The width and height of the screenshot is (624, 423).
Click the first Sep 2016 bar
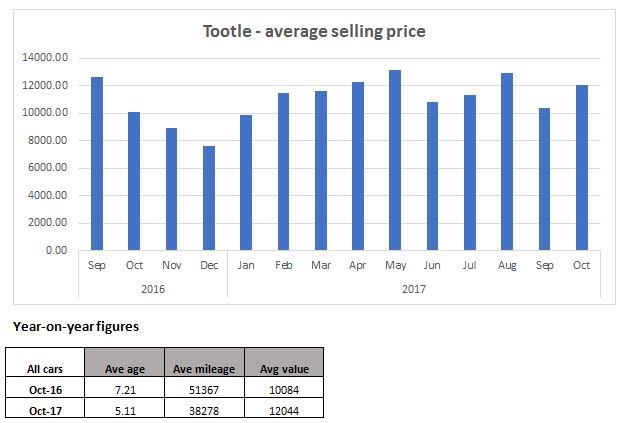[x=97, y=163]
